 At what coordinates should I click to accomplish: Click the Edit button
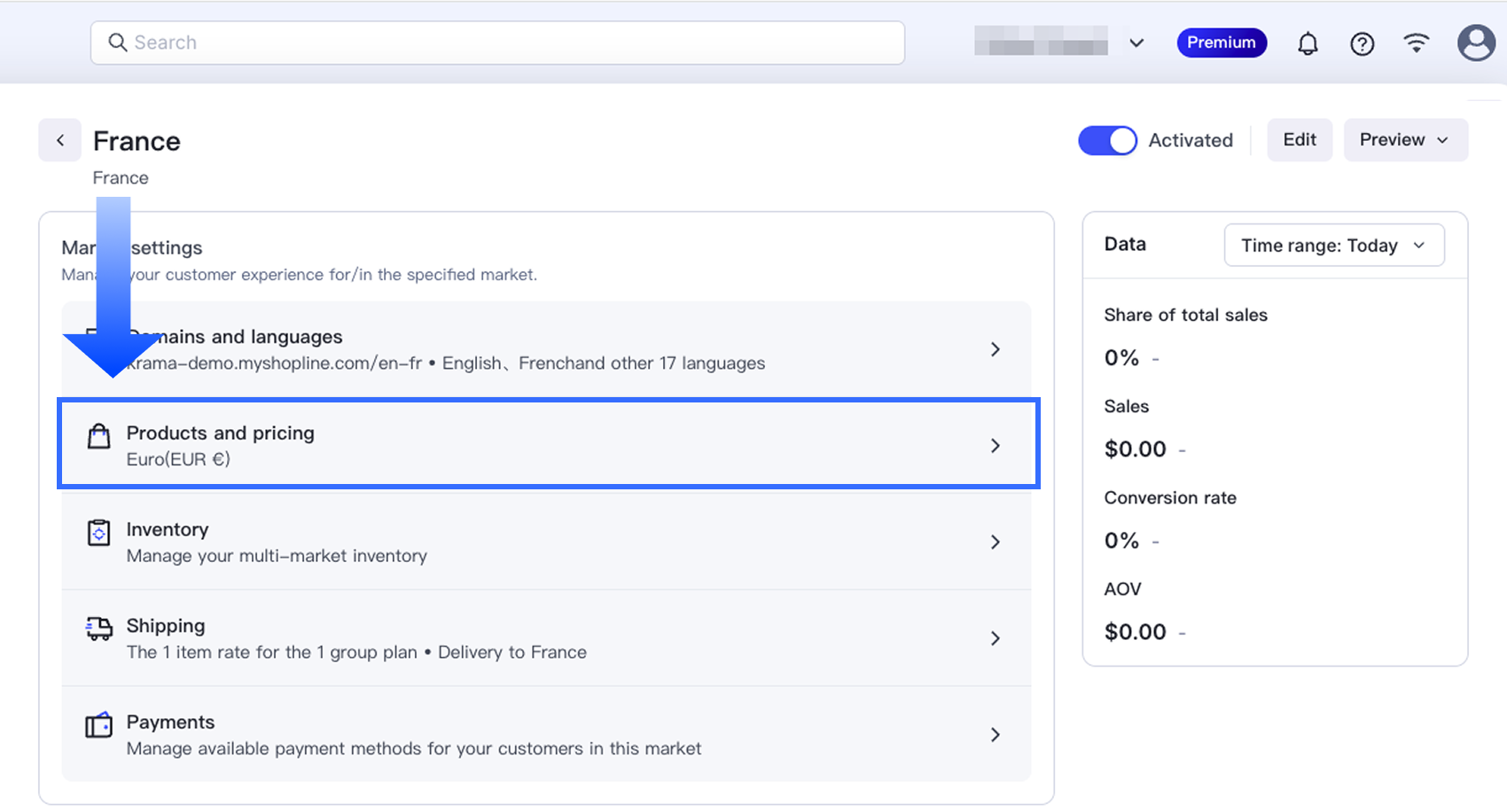pyautogui.click(x=1300, y=140)
